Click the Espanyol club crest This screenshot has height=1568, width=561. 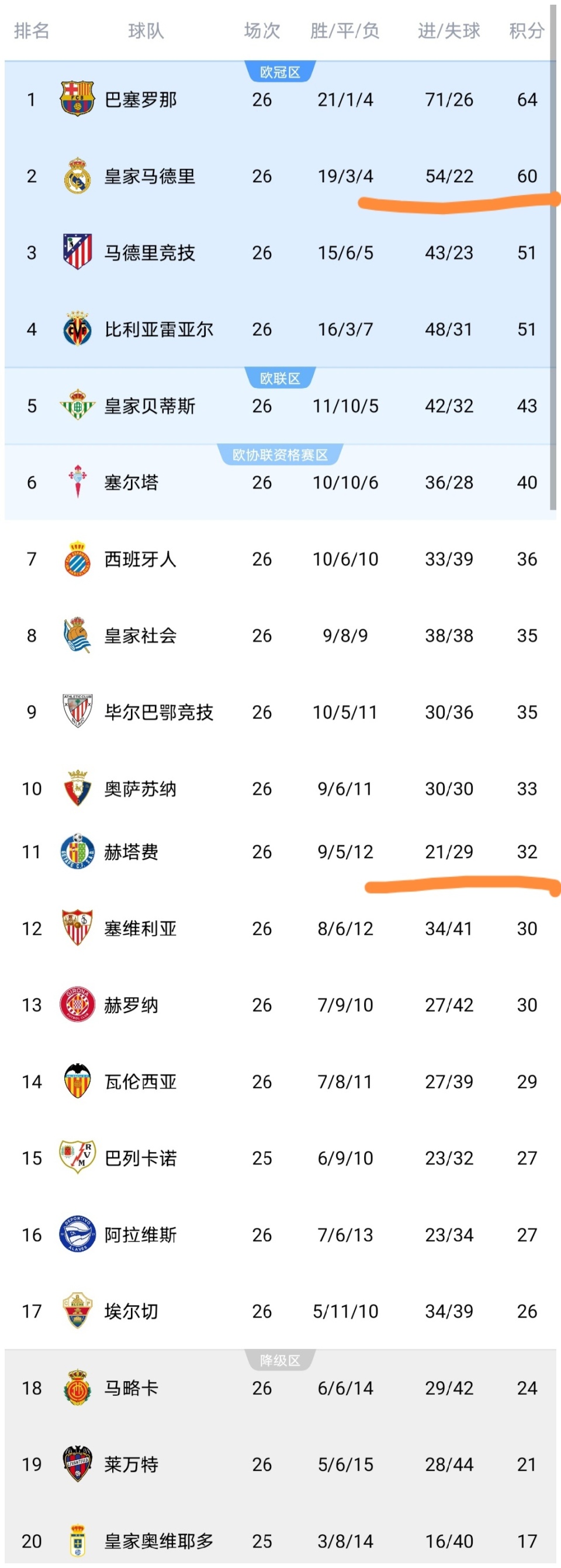click(77, 558)
